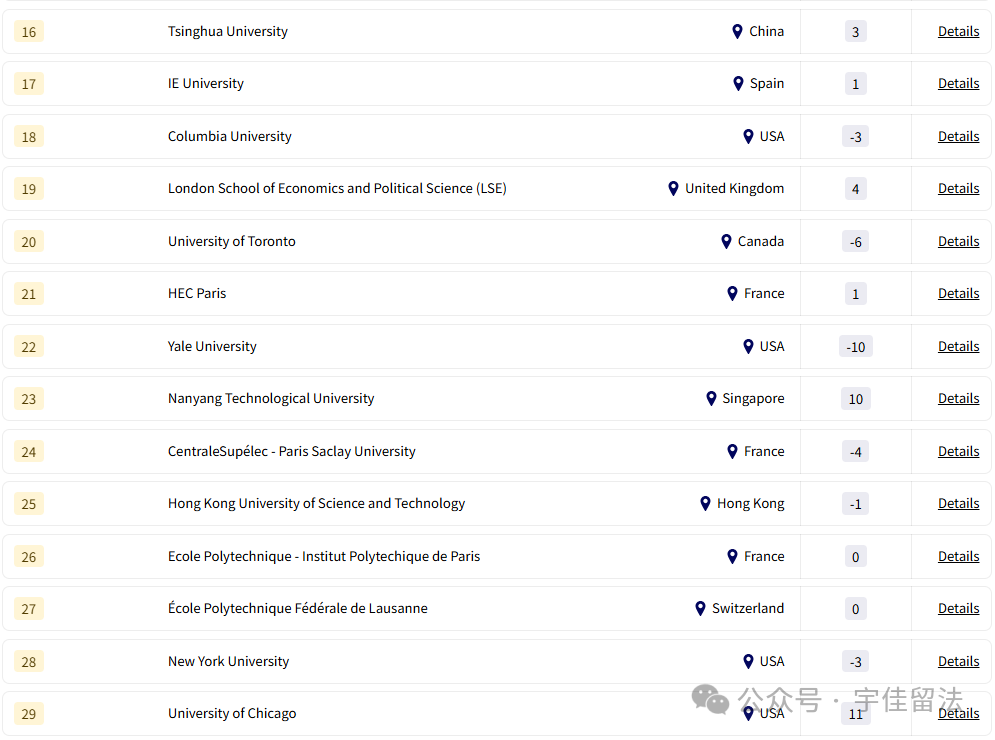The image size is (995, 740).
Task: Select the Yale University name
Action: click(212, 347)
